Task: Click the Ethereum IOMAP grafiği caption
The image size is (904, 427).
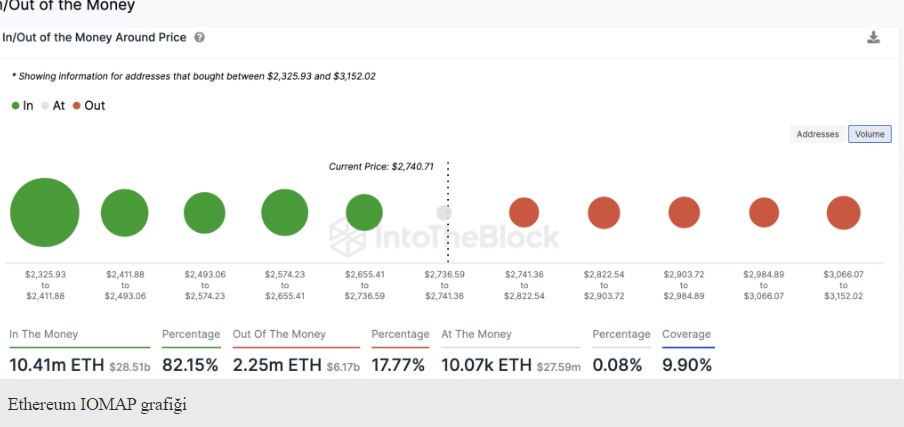Action: (x=97, y=405)
